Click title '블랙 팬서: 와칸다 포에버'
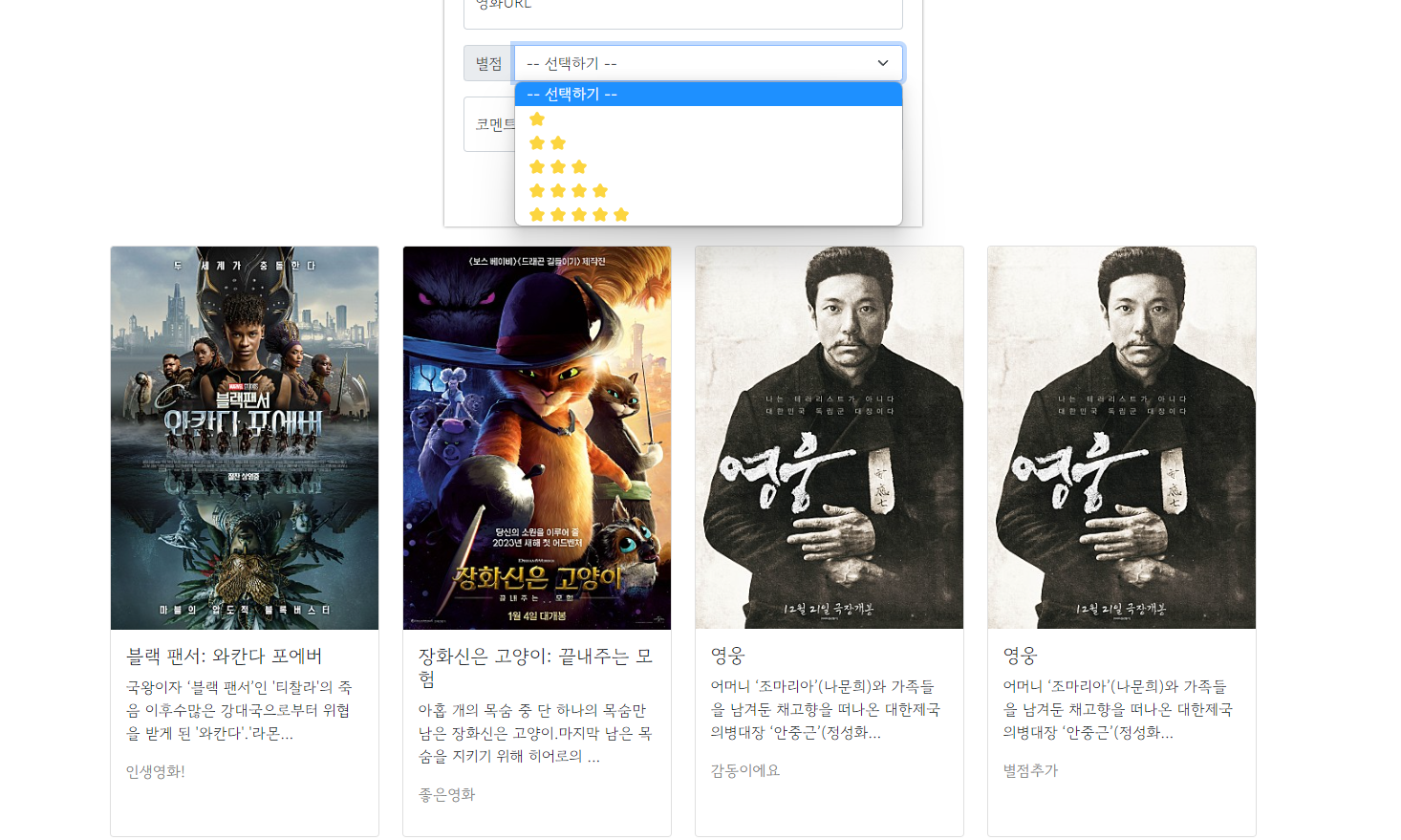 (225, 656)
